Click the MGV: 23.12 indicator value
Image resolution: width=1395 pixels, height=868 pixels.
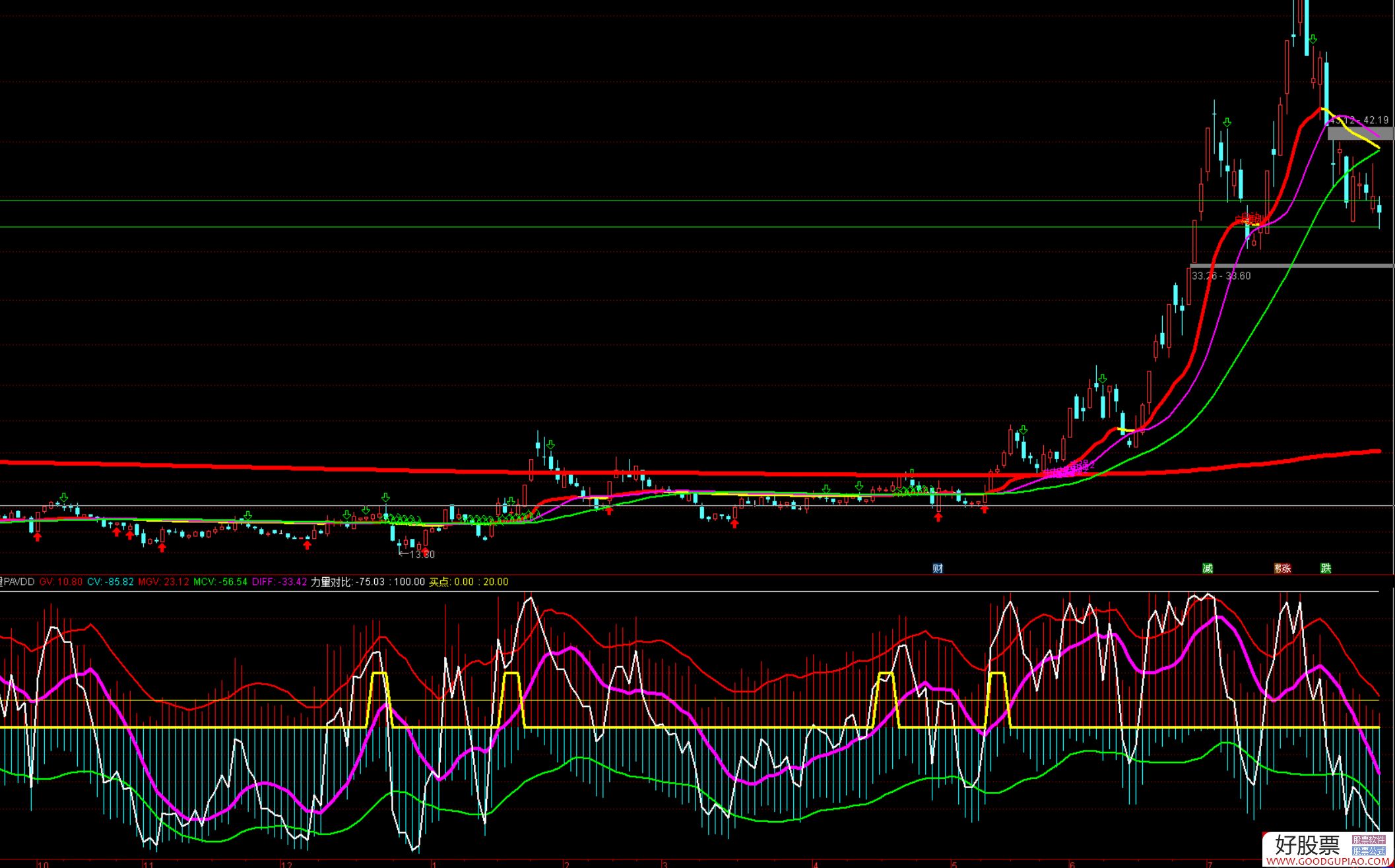click(x=164, y=582)
